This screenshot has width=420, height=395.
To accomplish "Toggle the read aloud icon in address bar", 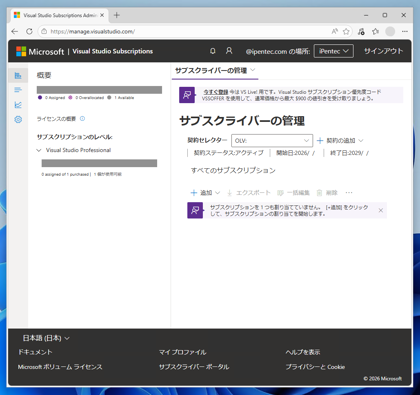I will [x=334, y=31].
